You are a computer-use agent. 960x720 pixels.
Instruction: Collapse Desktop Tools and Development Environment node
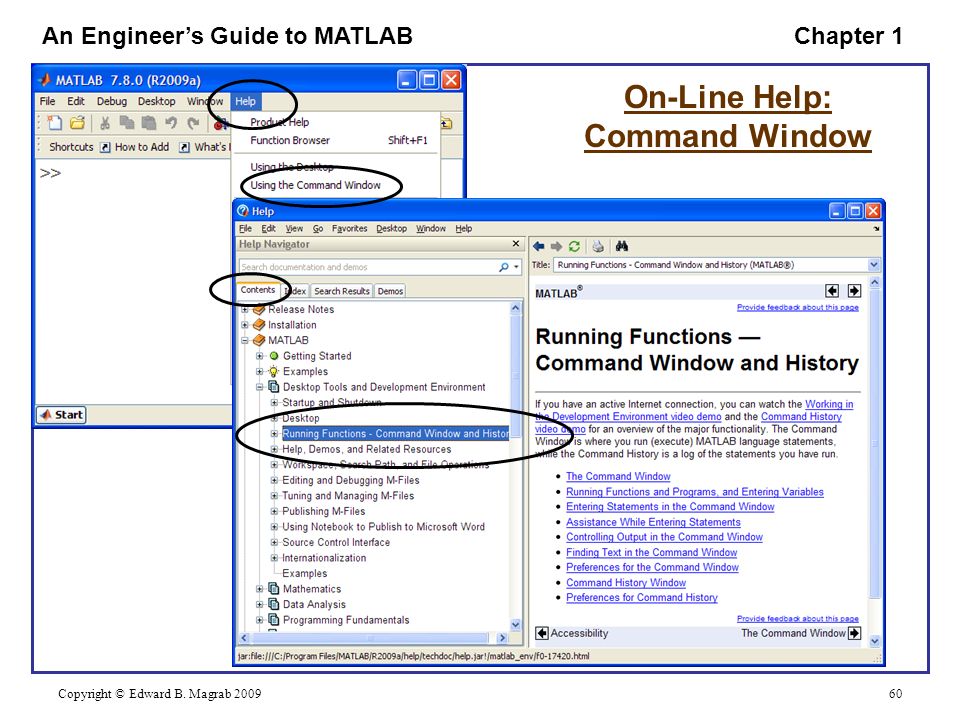(x=260, y=387)
